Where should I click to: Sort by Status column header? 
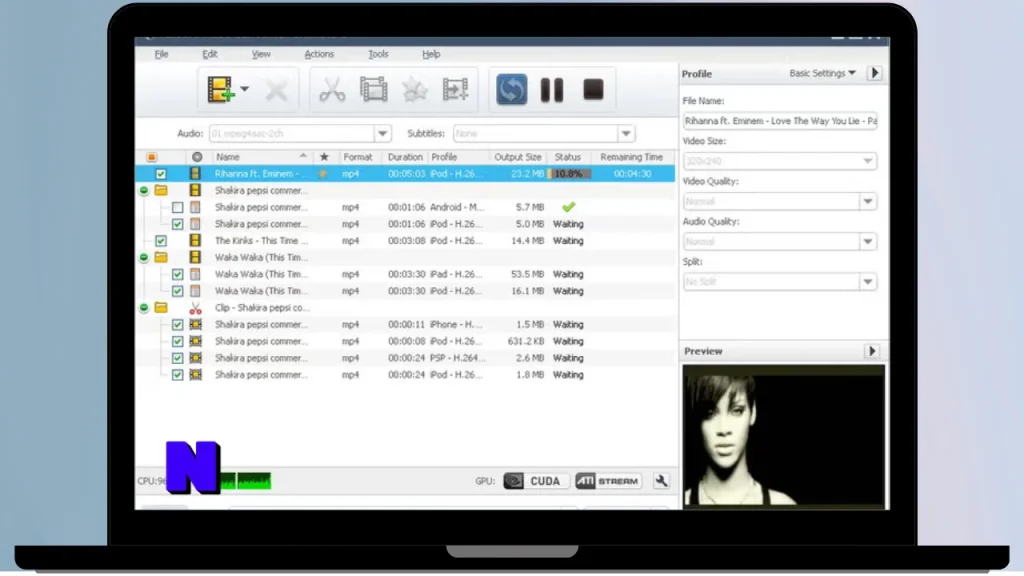coord(568,157)
